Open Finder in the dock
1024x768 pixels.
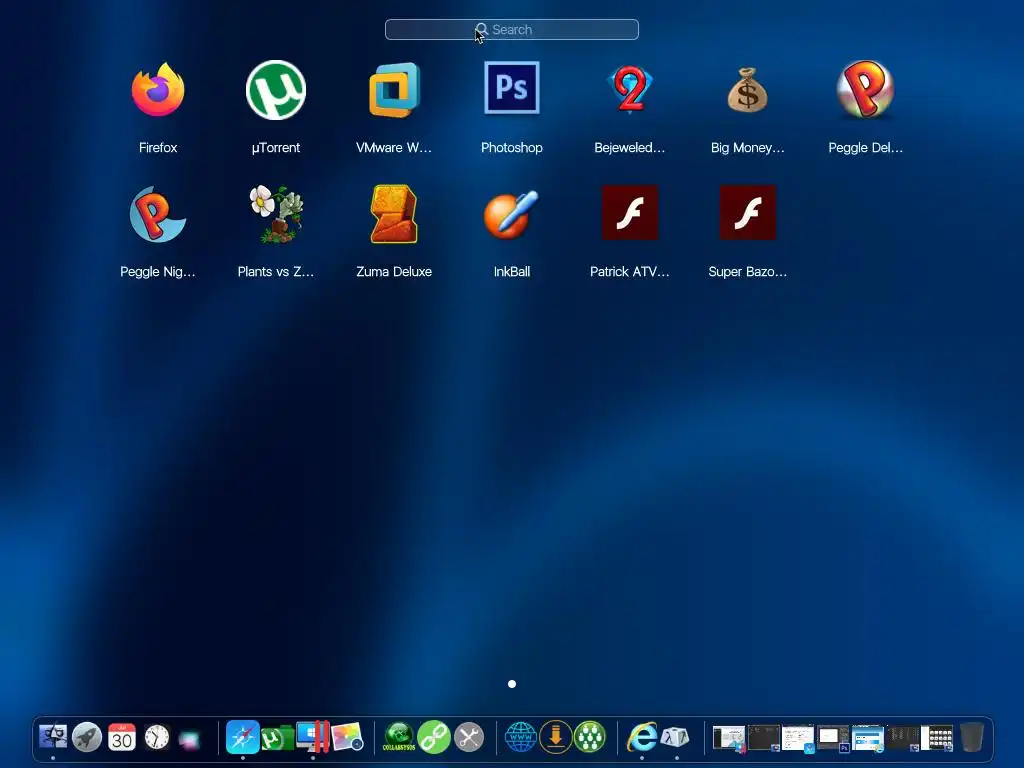click(x=53, y=737)
